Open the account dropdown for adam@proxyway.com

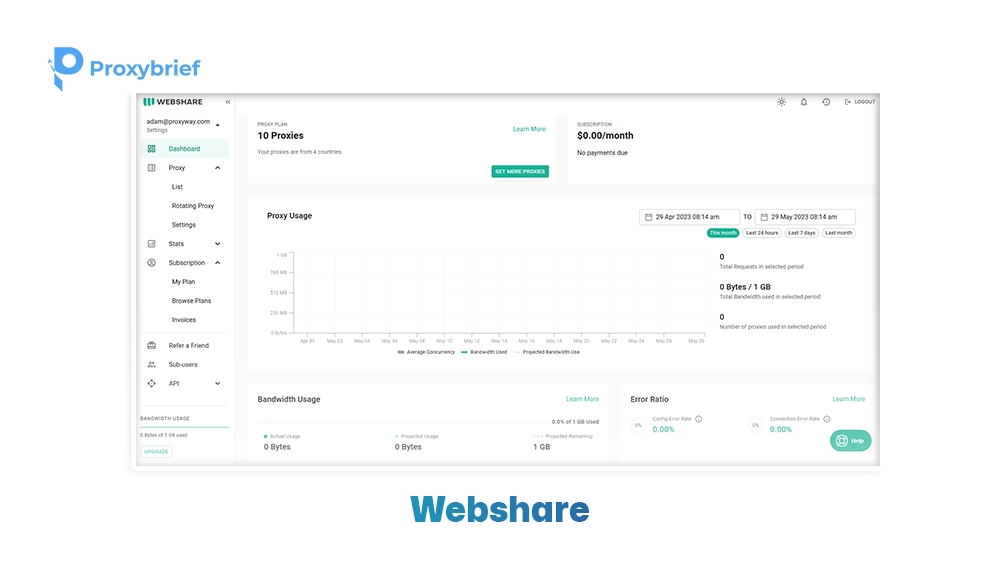pyautogui.click(x=217, y=125)
